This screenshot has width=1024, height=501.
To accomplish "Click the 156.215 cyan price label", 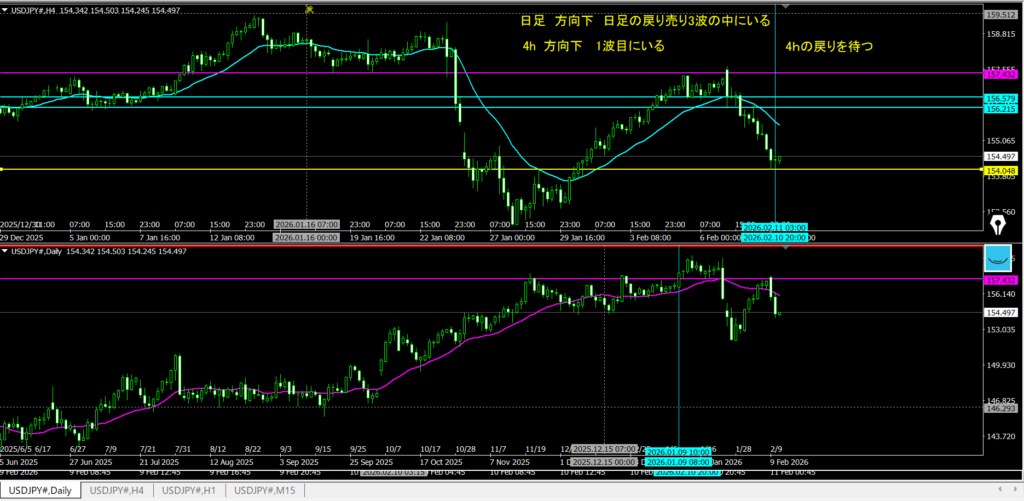I will tap(1001, 109).
